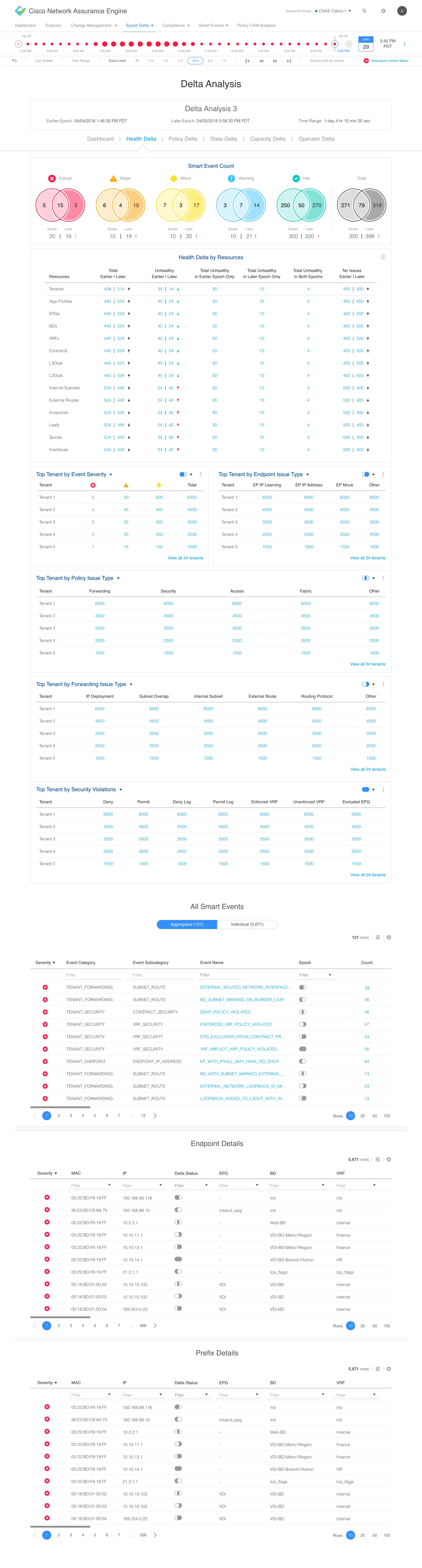This screenshot has height=1568, width=422.
Task: Expand Top Tenant by Security Violations title dropdown
Action: point(120,790)
